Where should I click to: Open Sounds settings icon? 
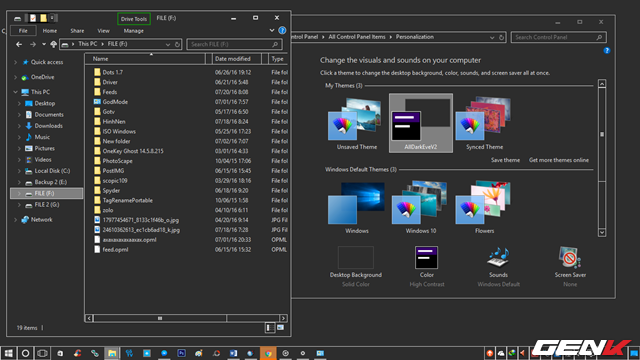tap(498, 258)
